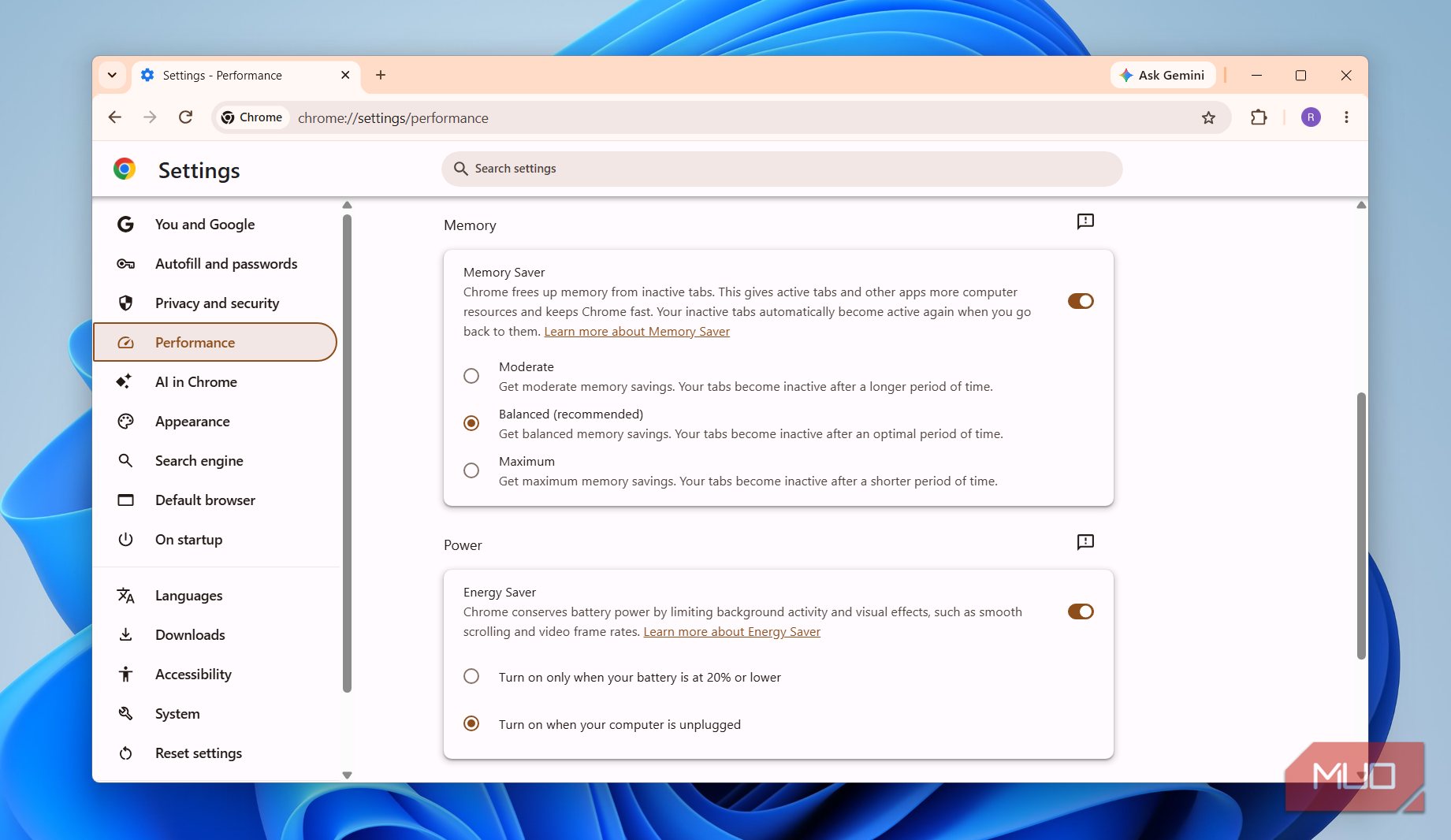Open Appearance settings
Viewport: 1451px width, 840px height.
tap(216, 422)
